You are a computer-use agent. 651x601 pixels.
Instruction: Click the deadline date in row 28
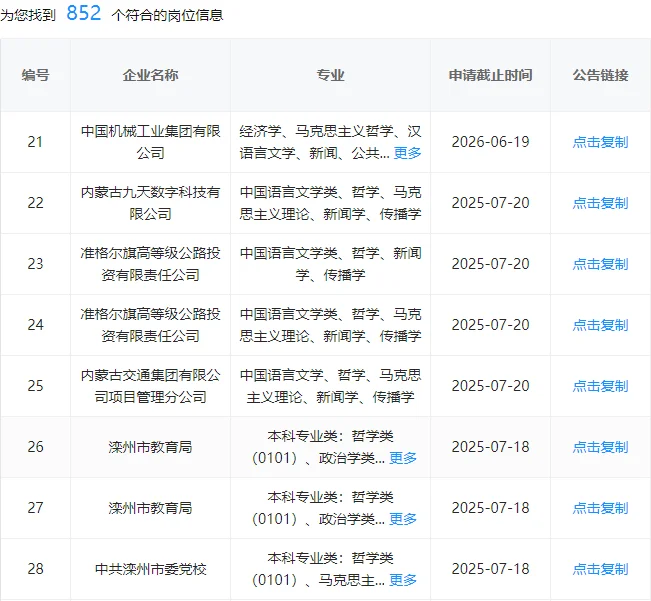490,569
